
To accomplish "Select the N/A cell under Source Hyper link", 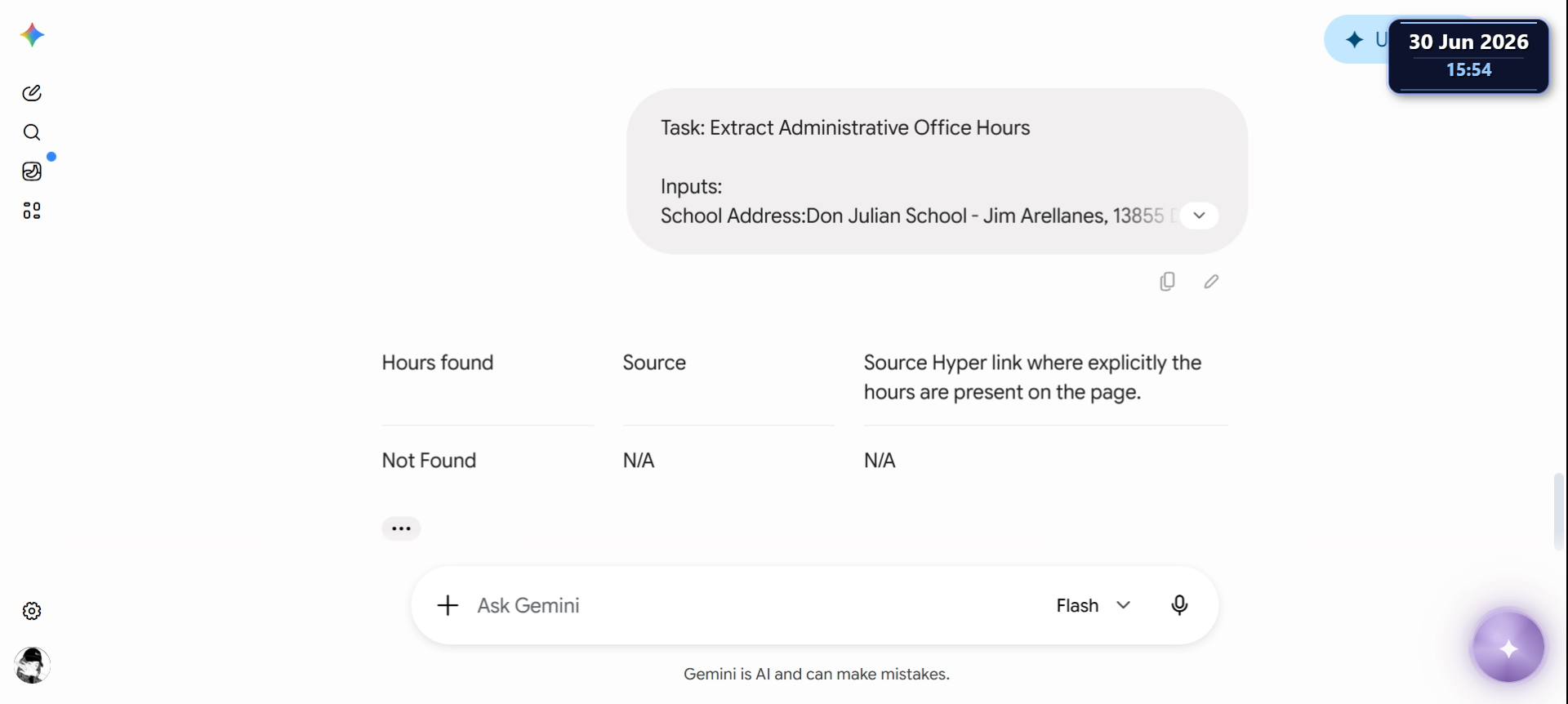I will (880, 461).
